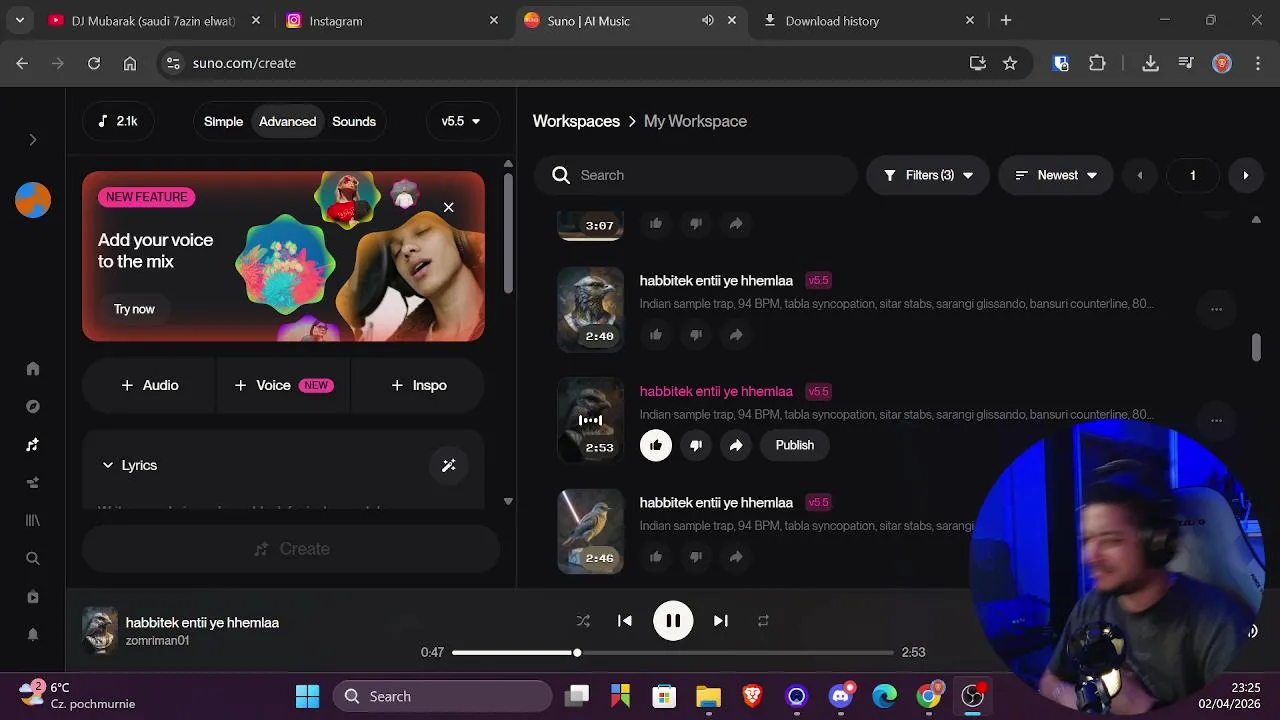
Task: Open the notifications bell in sidebar
Action: 32,635
